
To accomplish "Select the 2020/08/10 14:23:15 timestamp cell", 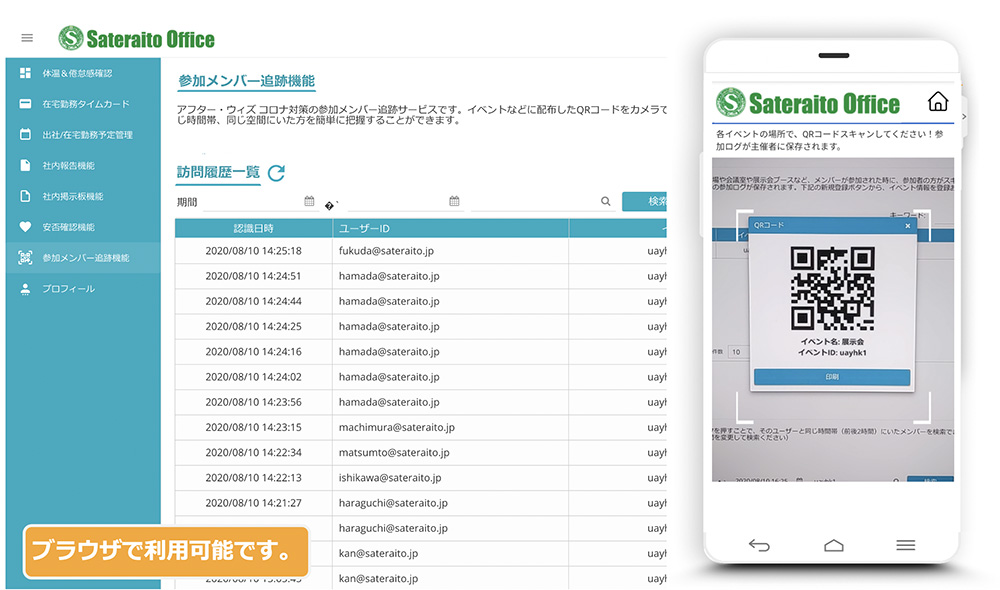I will pyautogui.click(x=254, y=427).
